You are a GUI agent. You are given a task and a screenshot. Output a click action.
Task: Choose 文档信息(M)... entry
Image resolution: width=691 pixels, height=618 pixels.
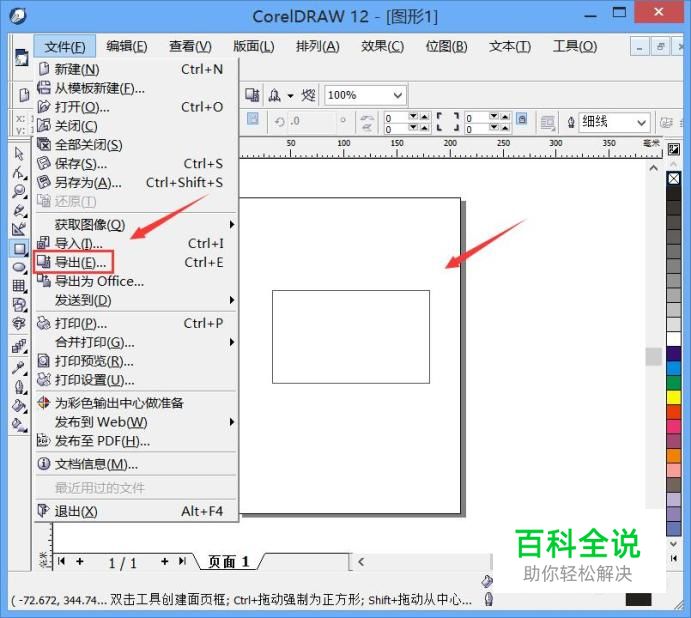[136, 464]
